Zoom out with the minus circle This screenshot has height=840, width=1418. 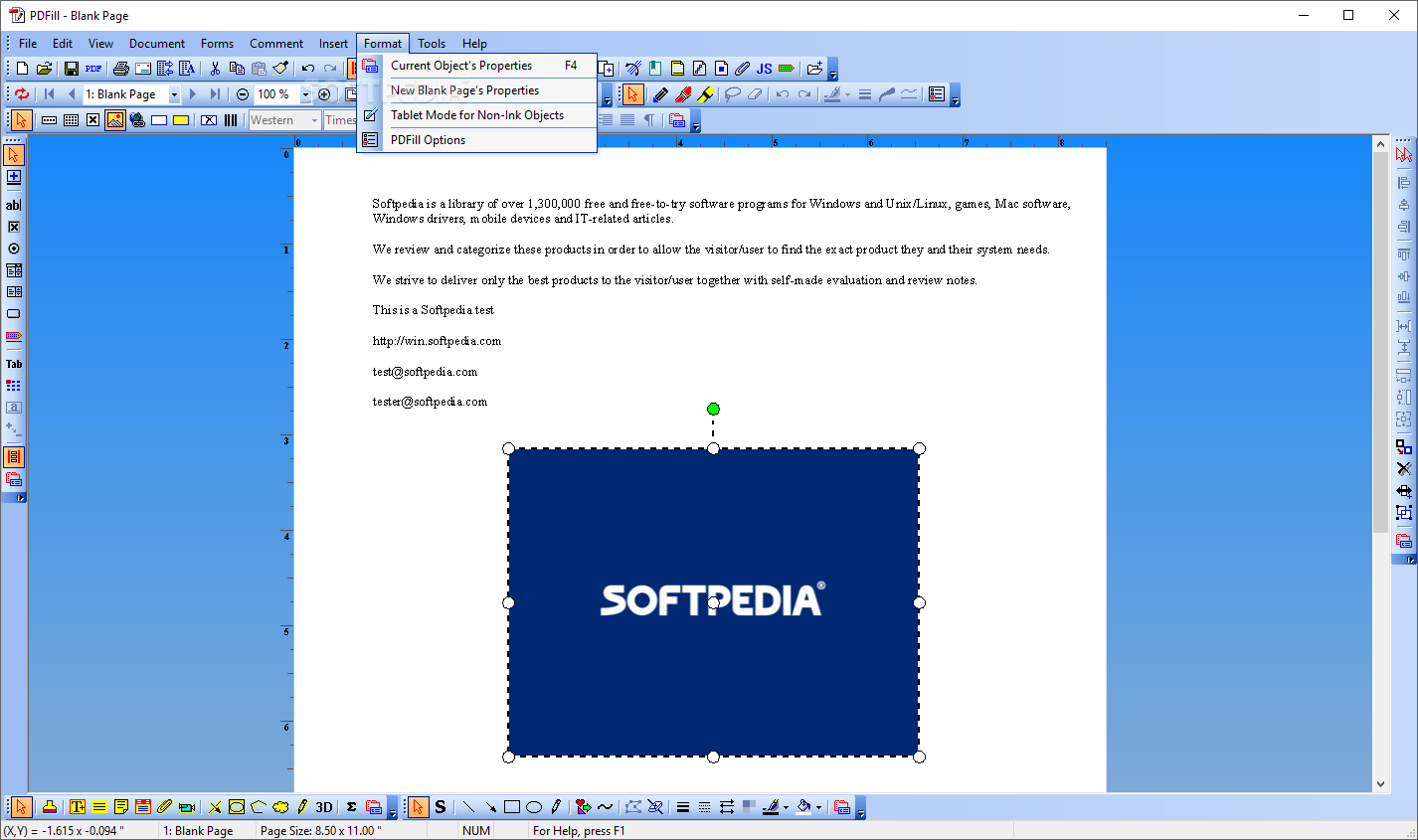(x=243, y=94)
